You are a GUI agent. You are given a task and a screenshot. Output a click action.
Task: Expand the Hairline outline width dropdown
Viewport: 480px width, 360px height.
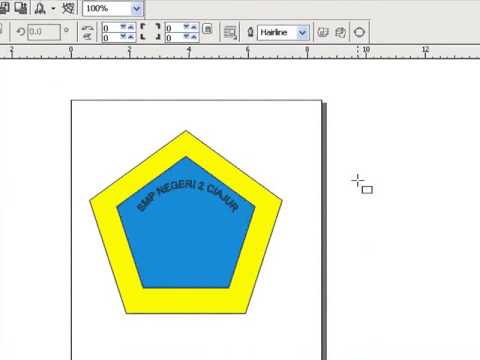tap(303, 33)
